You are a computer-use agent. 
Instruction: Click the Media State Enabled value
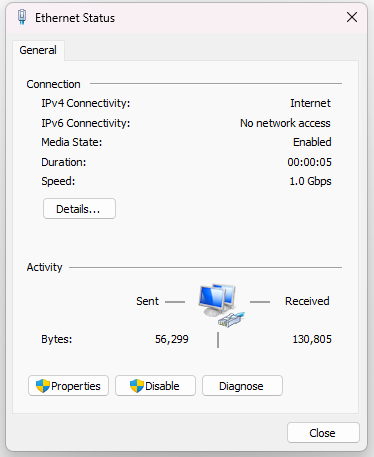point(312,142)
